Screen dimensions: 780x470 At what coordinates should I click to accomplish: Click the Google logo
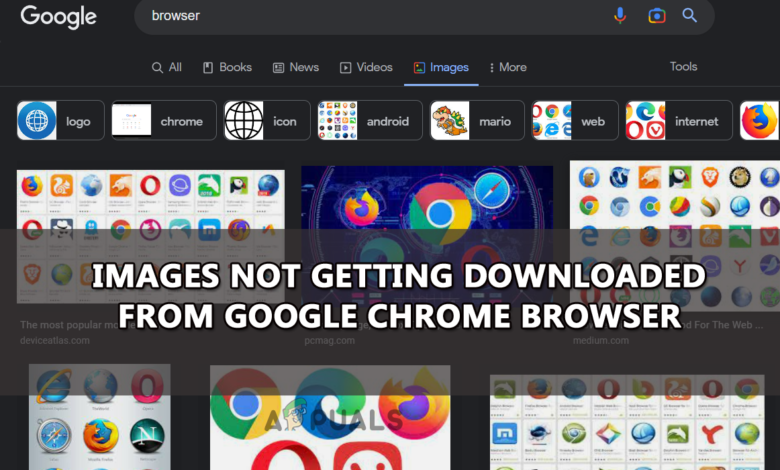click(58, 16)
